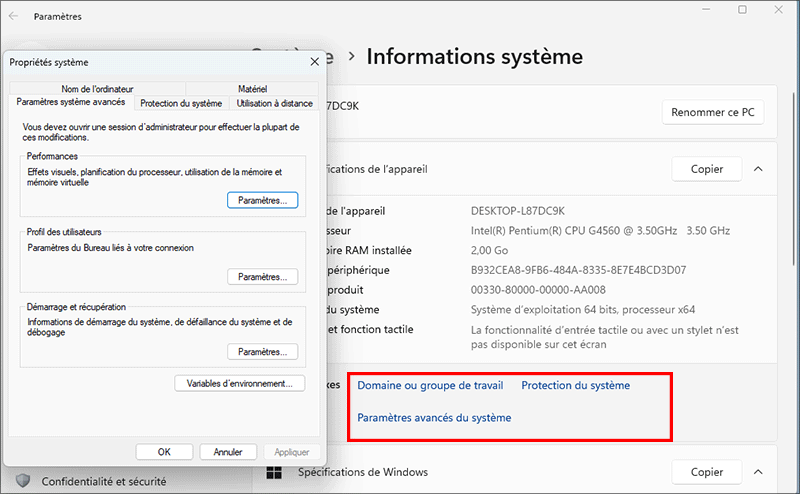Copy device specifications with Copier

(x=707, y=169)
